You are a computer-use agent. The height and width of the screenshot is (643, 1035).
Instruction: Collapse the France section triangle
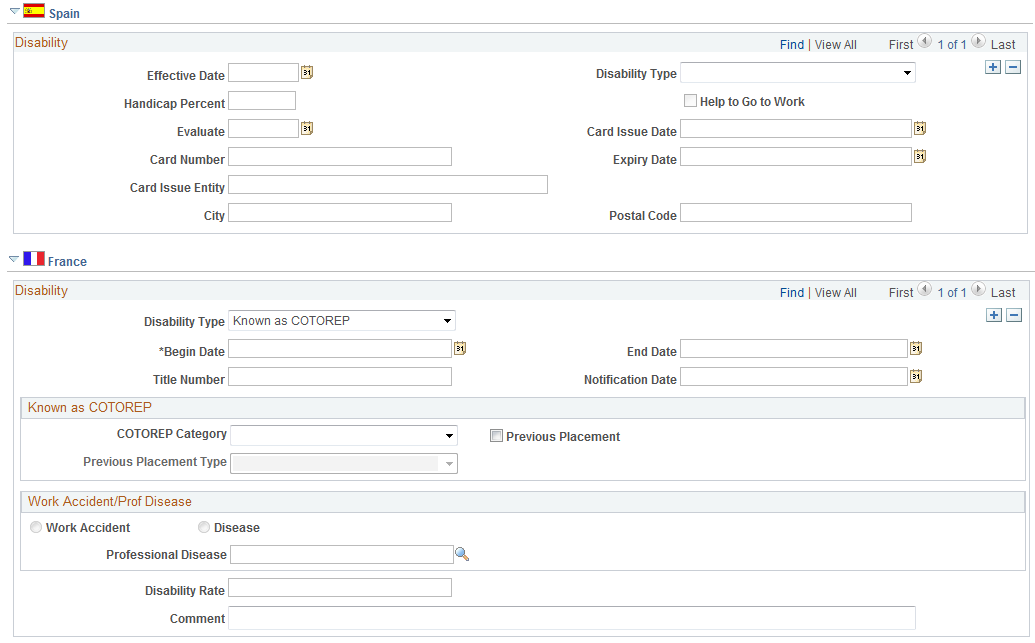click(14, 259)
